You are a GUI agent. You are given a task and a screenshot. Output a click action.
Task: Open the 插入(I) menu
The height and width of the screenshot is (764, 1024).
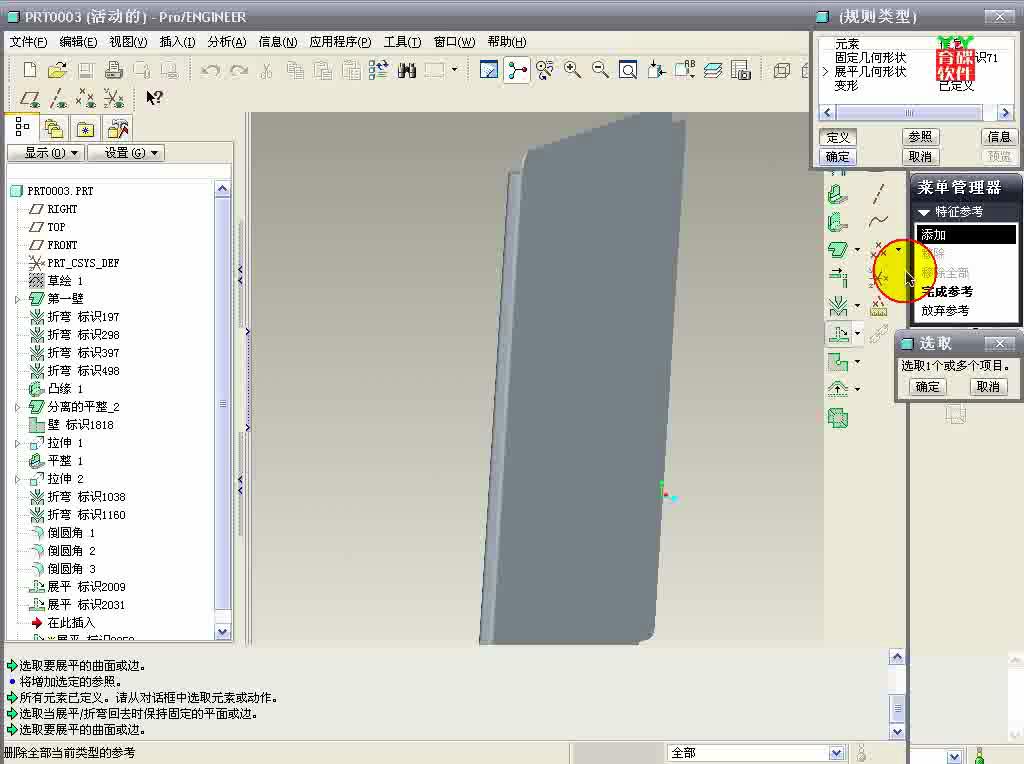[177, 42]
